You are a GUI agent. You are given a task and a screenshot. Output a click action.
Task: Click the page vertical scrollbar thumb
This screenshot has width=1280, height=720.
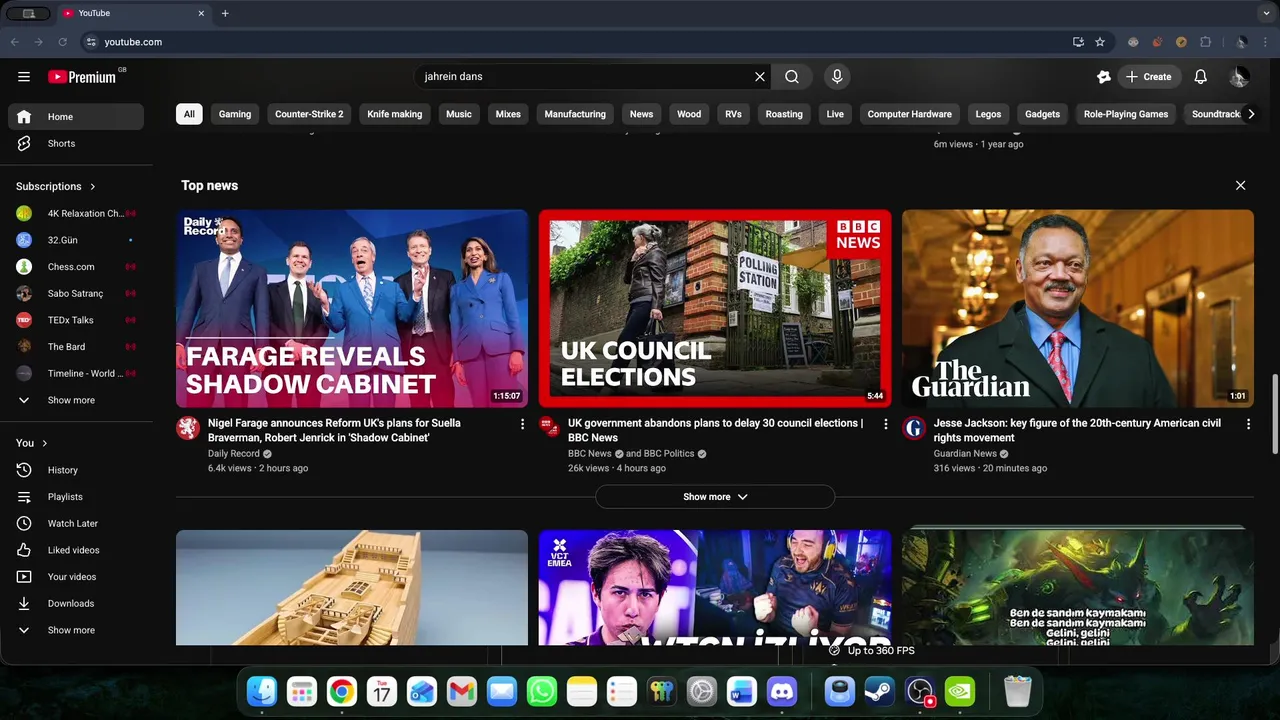click(x=1274, y=413)
